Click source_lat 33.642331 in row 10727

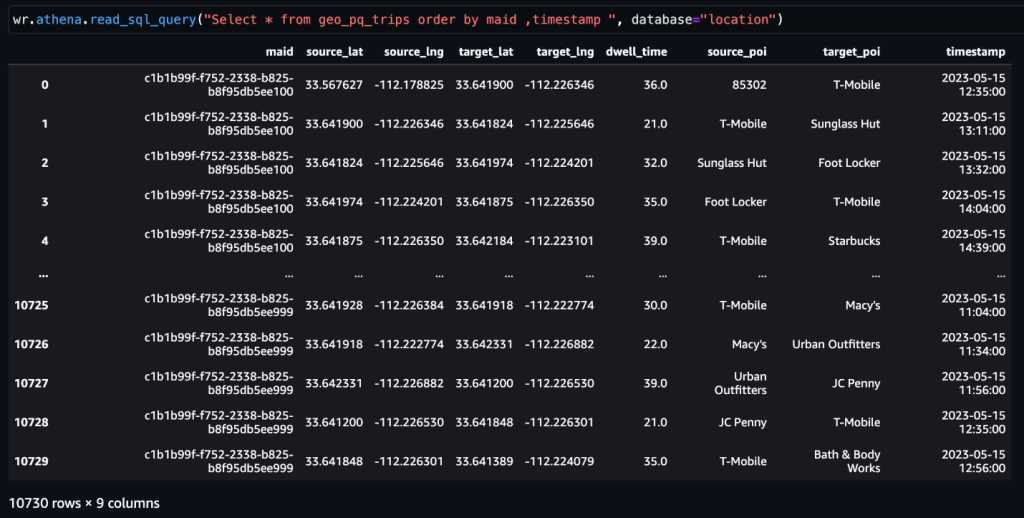tap(334, 383)
